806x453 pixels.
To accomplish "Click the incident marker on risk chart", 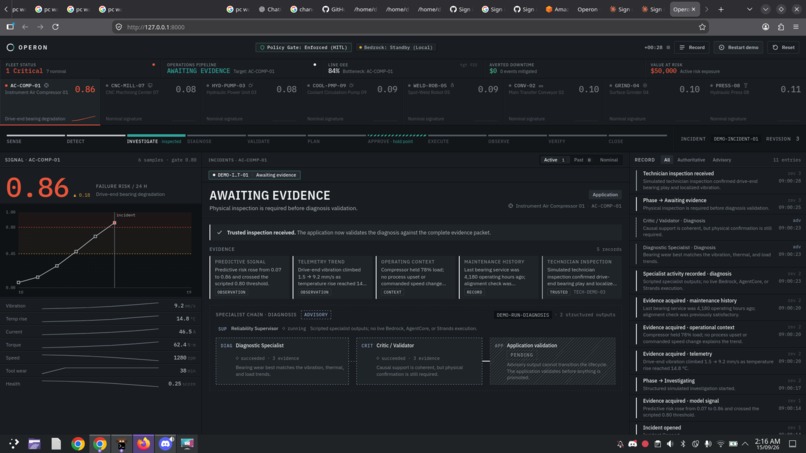I will tap(114, 223).
